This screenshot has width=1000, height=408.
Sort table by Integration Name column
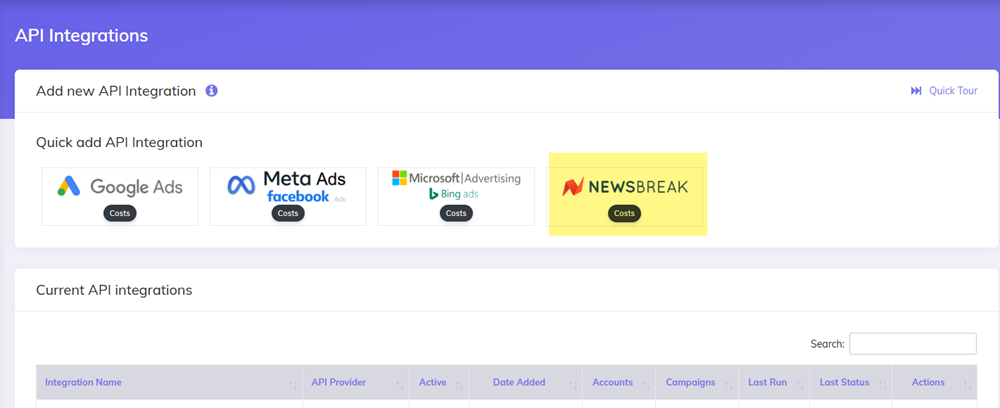pyautogui.click(x=169, y=382)
